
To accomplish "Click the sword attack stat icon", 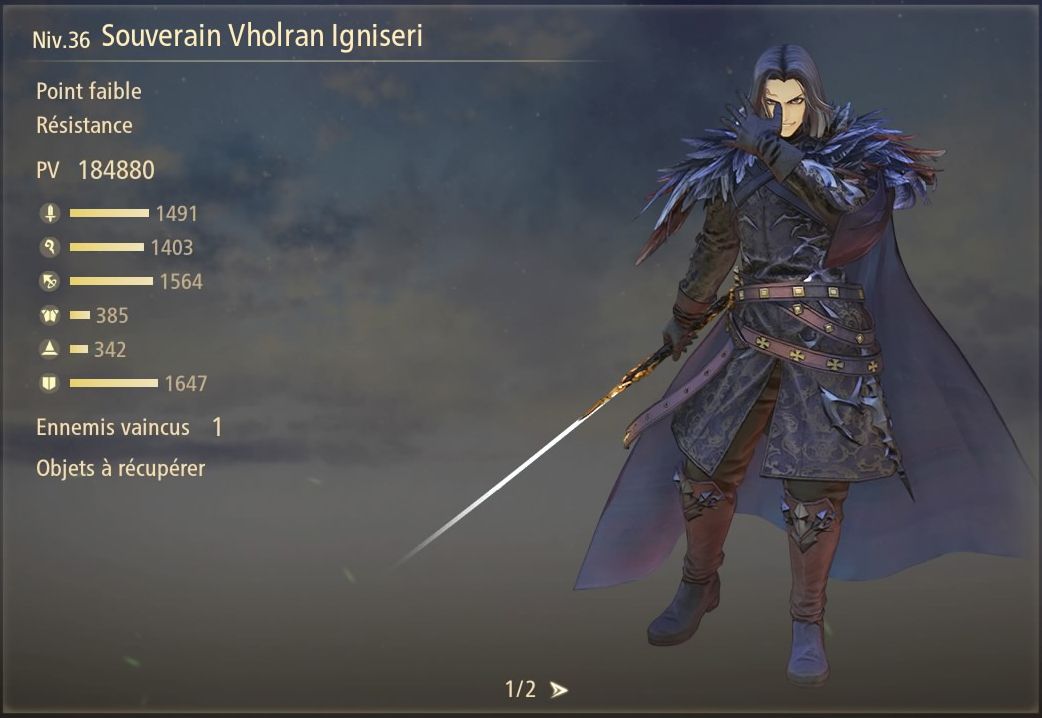I will [50, 213].
